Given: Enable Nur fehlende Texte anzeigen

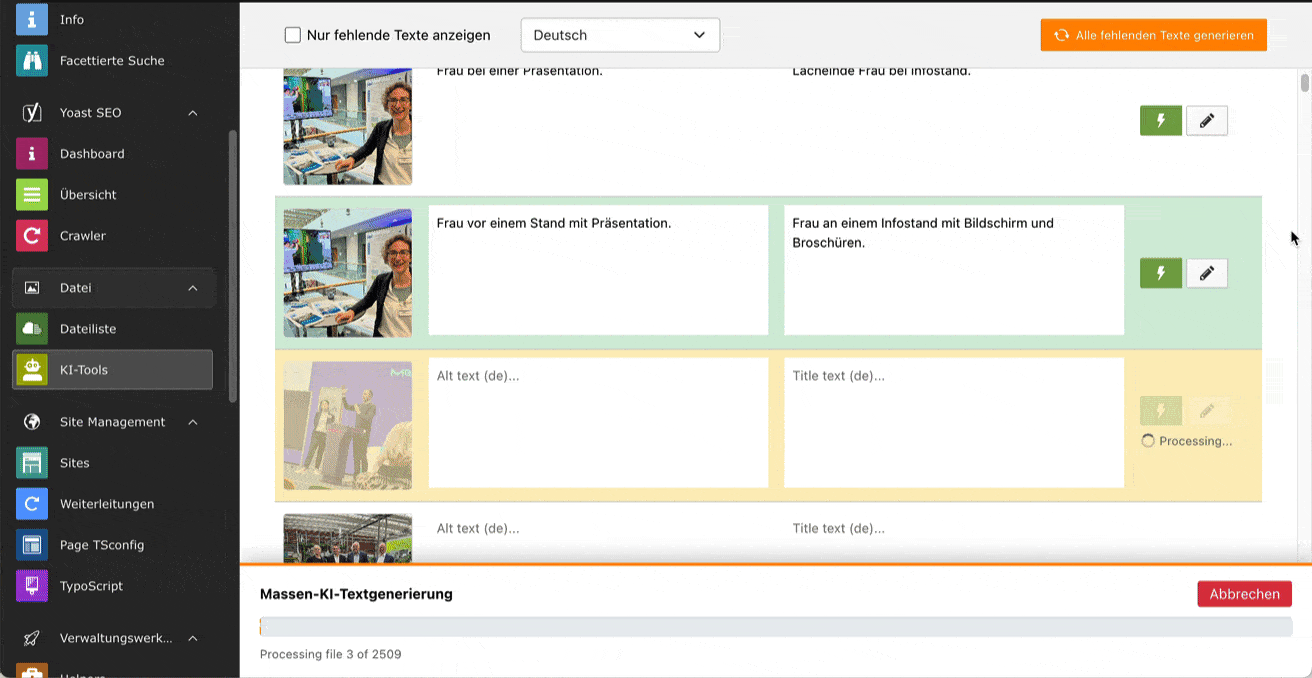Looking at the screenshot, I should tap(292, 34).
